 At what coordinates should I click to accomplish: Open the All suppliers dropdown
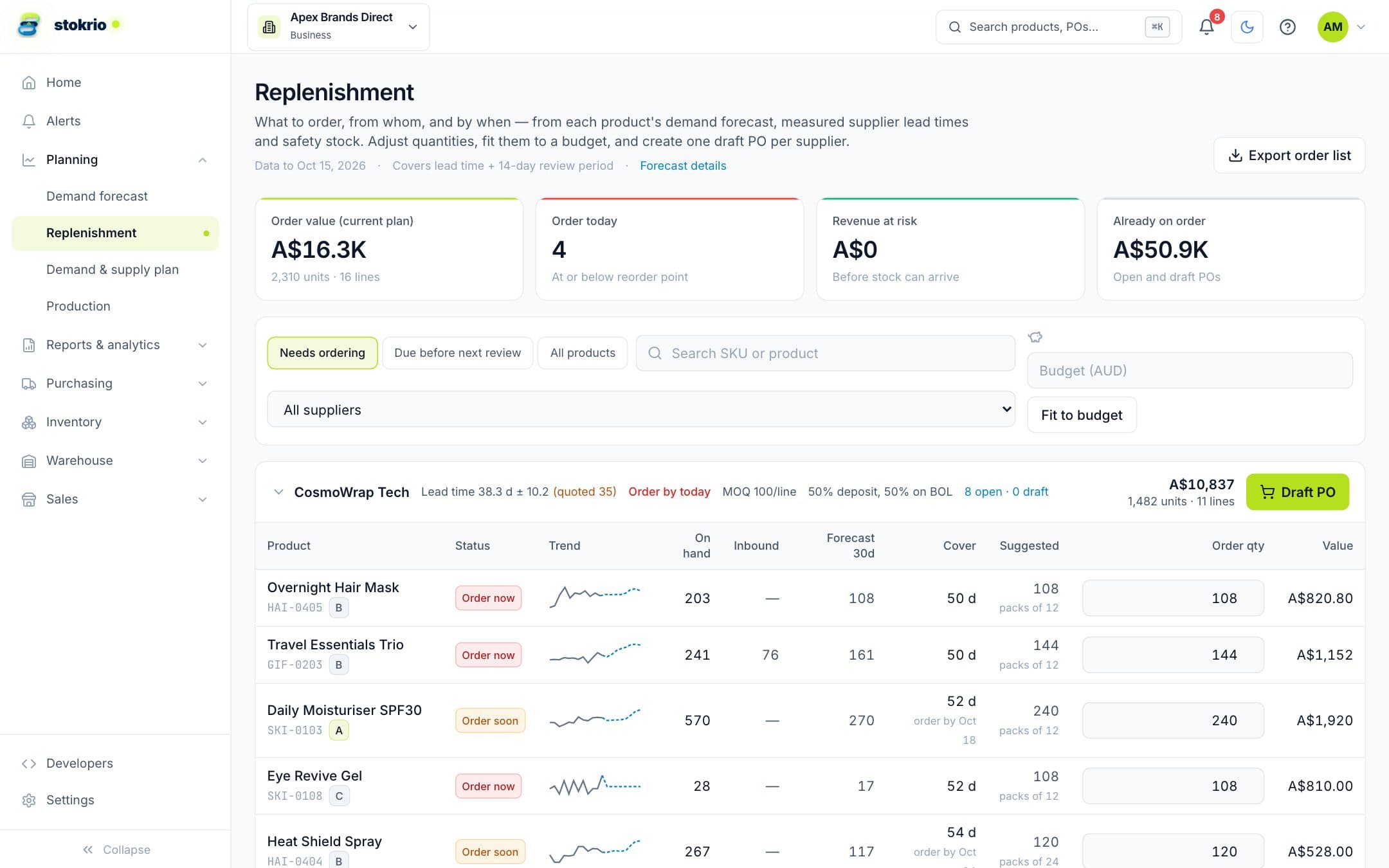pos(641,410)
